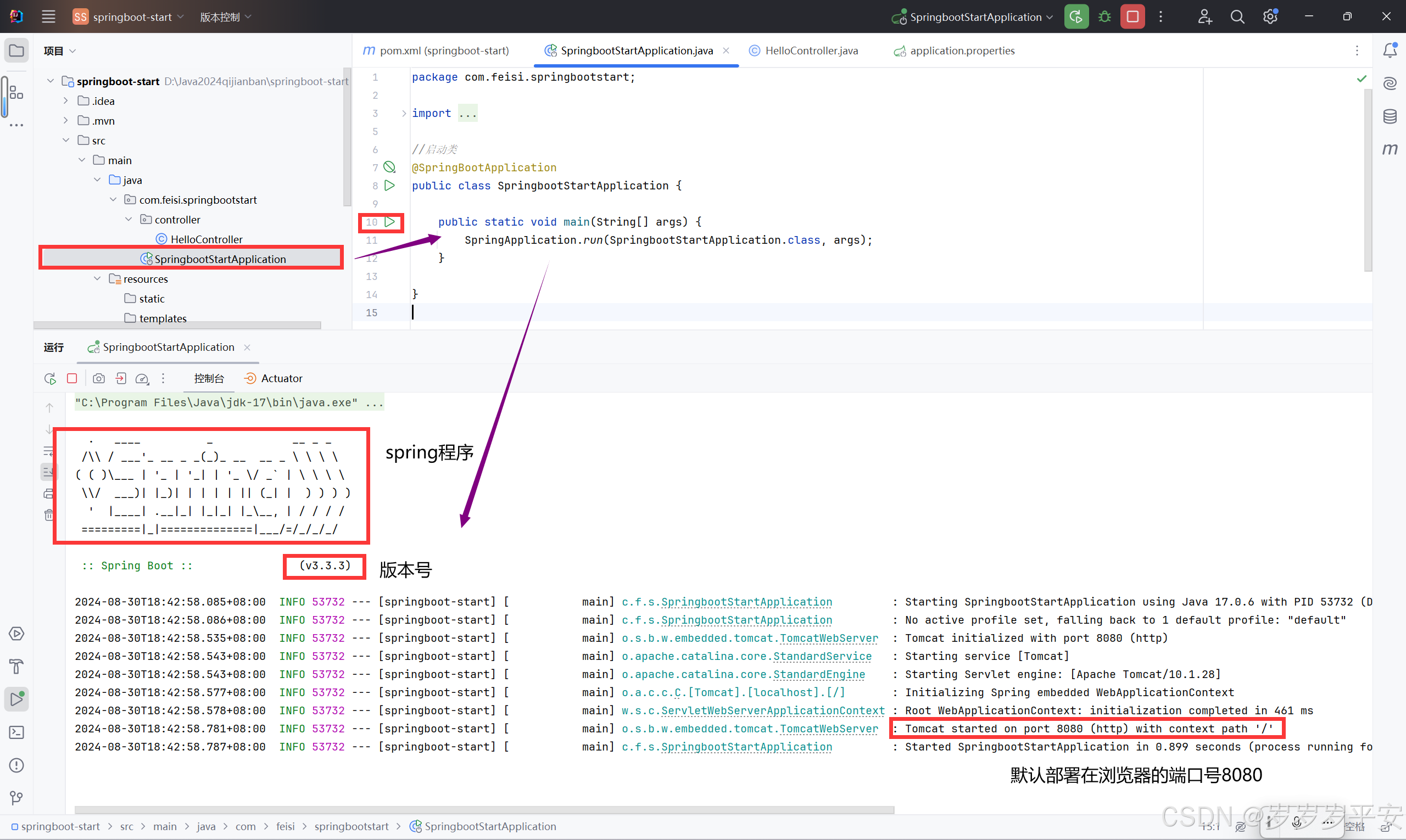Open the Terminal tool window
This screenshot has width=1406, height=840.
point(16,732)
